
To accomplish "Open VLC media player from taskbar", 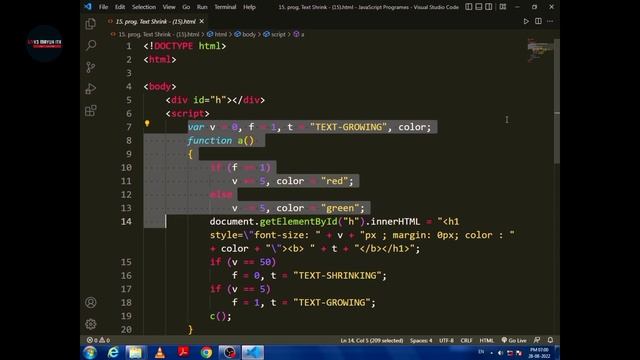I will pos(160,352).
